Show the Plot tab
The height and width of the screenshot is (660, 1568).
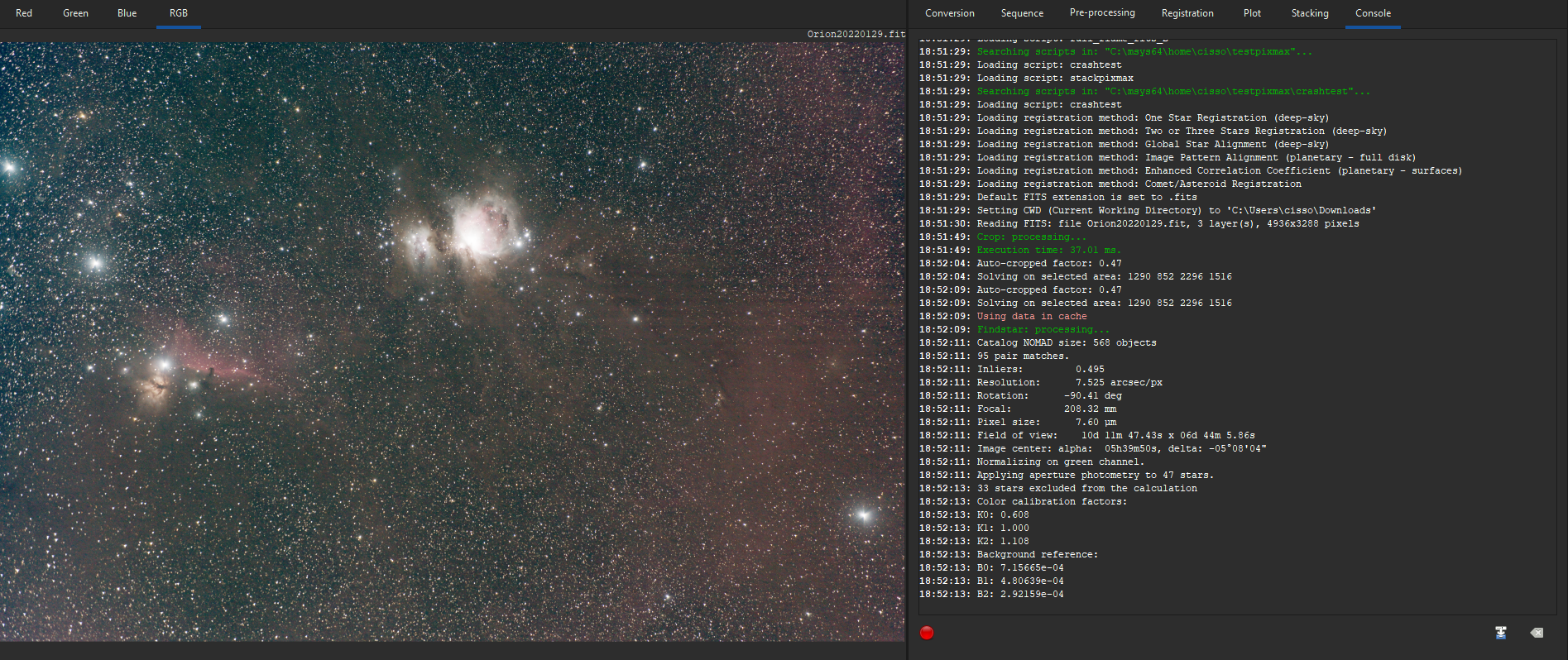coord(1252,13)
